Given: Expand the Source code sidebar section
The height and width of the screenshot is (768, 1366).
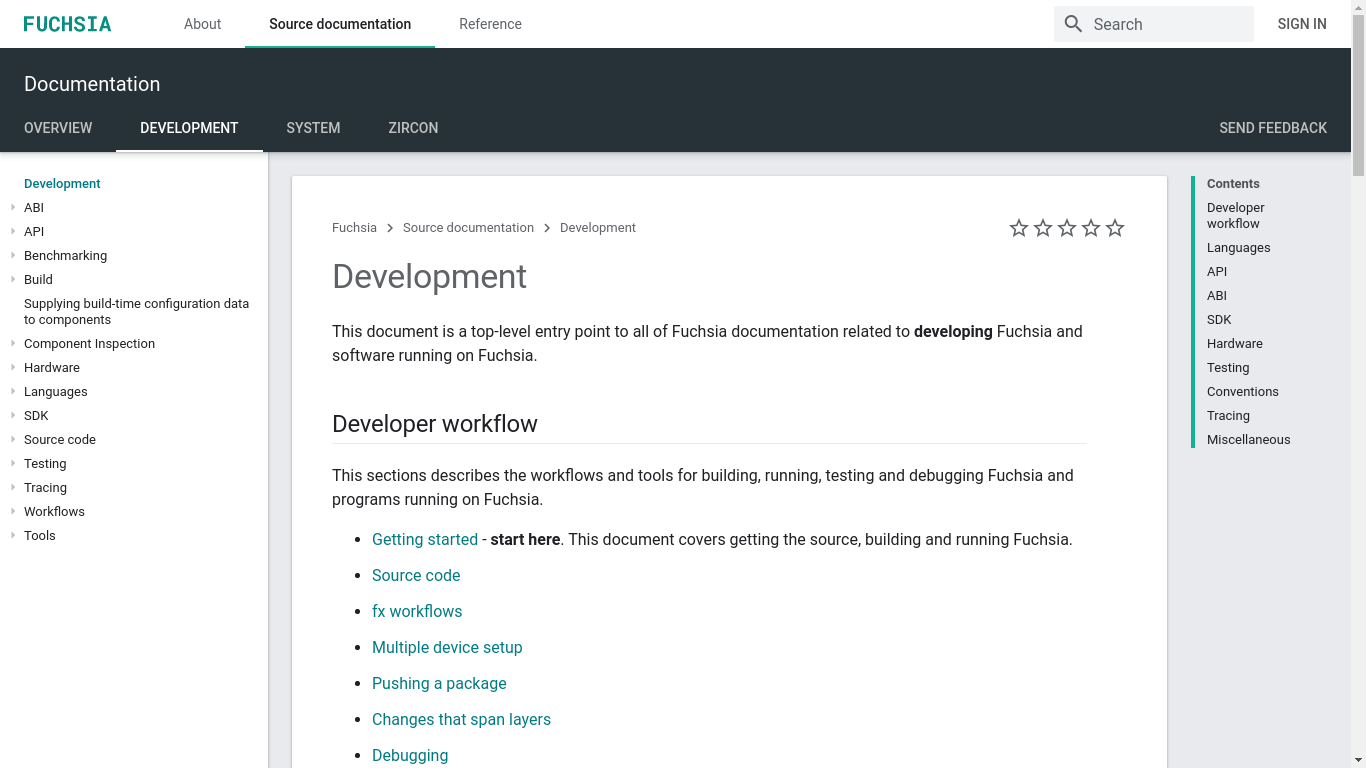Looking at the screenshot, I should point(13,440).
